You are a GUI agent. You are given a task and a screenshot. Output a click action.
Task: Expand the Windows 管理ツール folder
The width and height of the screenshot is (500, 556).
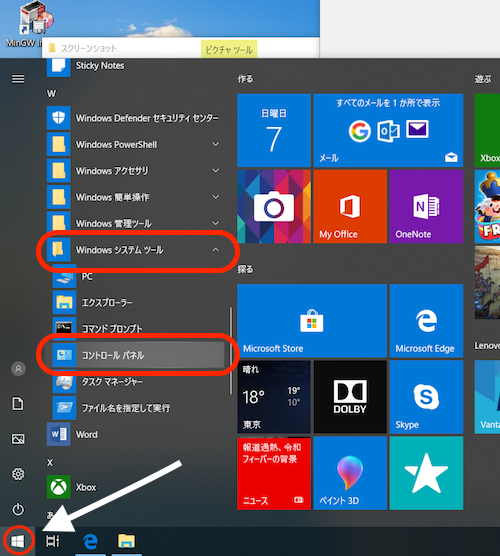[x=135, y=223]
